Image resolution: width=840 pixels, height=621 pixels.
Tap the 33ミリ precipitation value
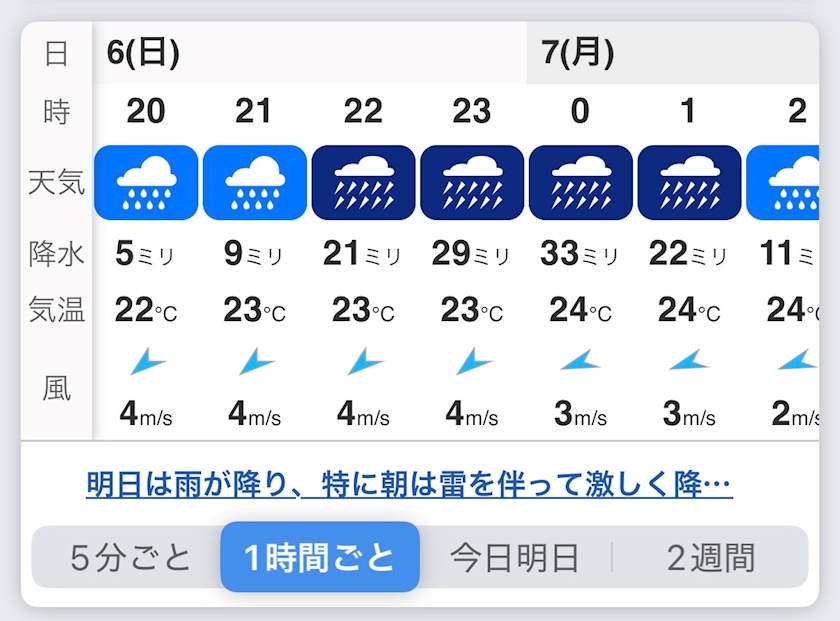pyautogui.click(x=580, y=253)
